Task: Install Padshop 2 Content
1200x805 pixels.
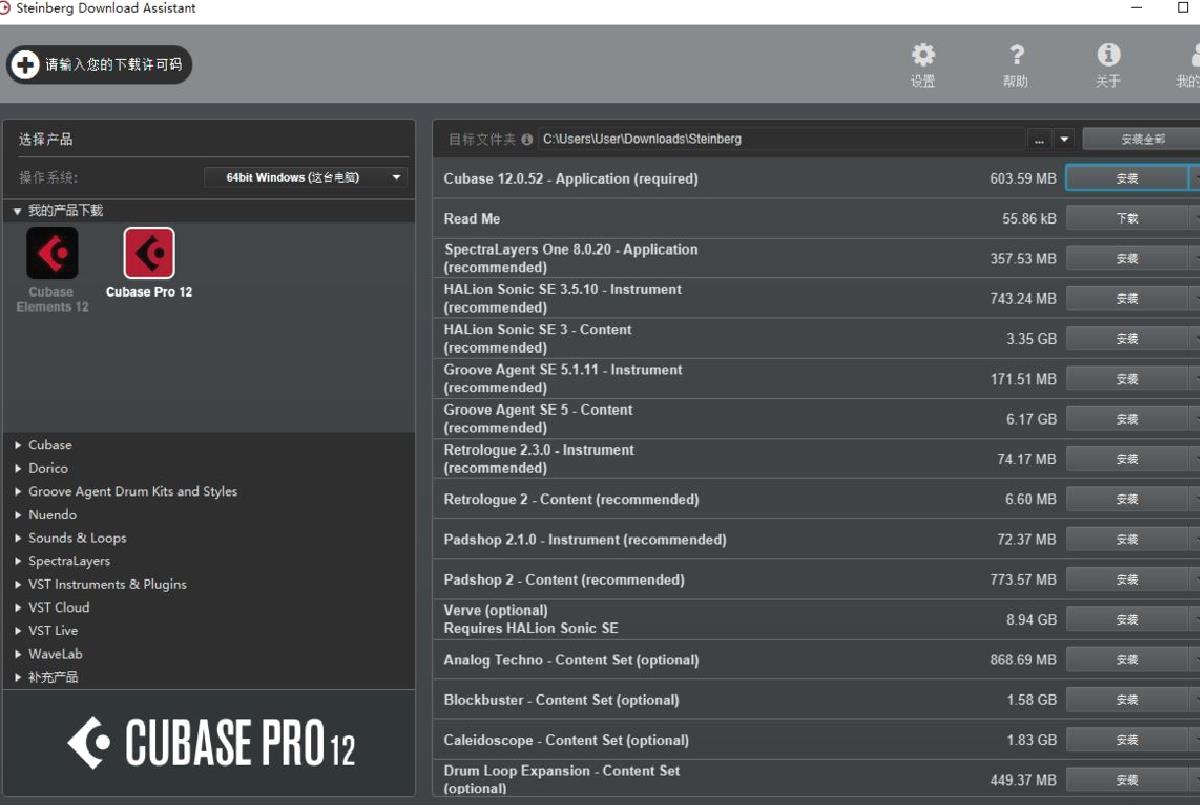Action: [x=1127, y=580]
